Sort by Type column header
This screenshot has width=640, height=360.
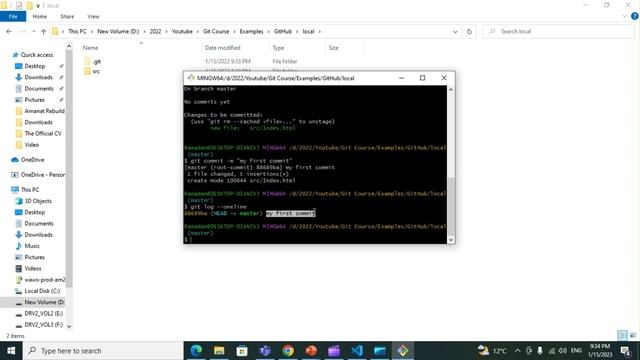click(278, 48)
